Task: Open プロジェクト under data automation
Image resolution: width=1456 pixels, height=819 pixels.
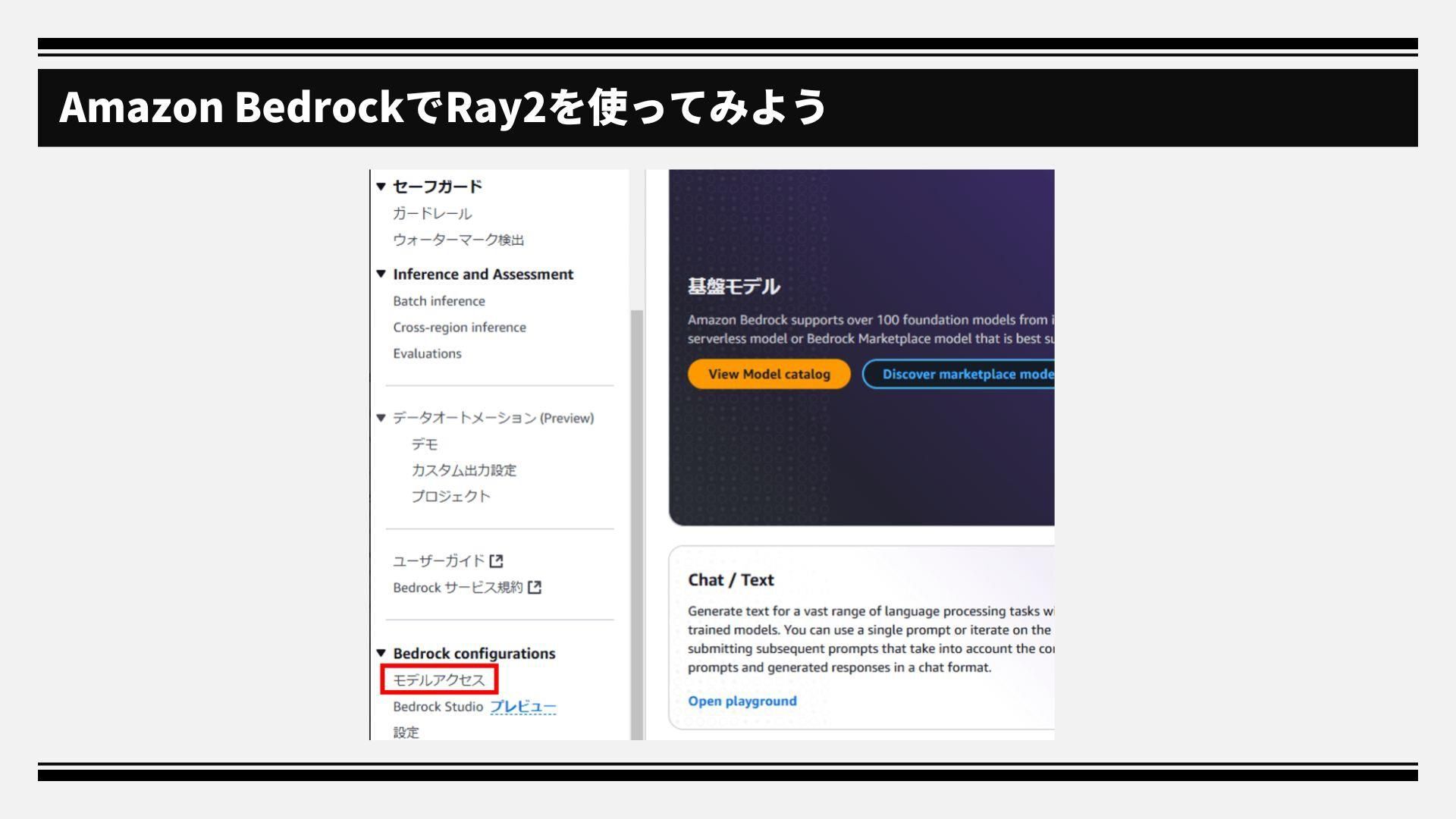Action: pyautogui.click(x=451, y=496)
